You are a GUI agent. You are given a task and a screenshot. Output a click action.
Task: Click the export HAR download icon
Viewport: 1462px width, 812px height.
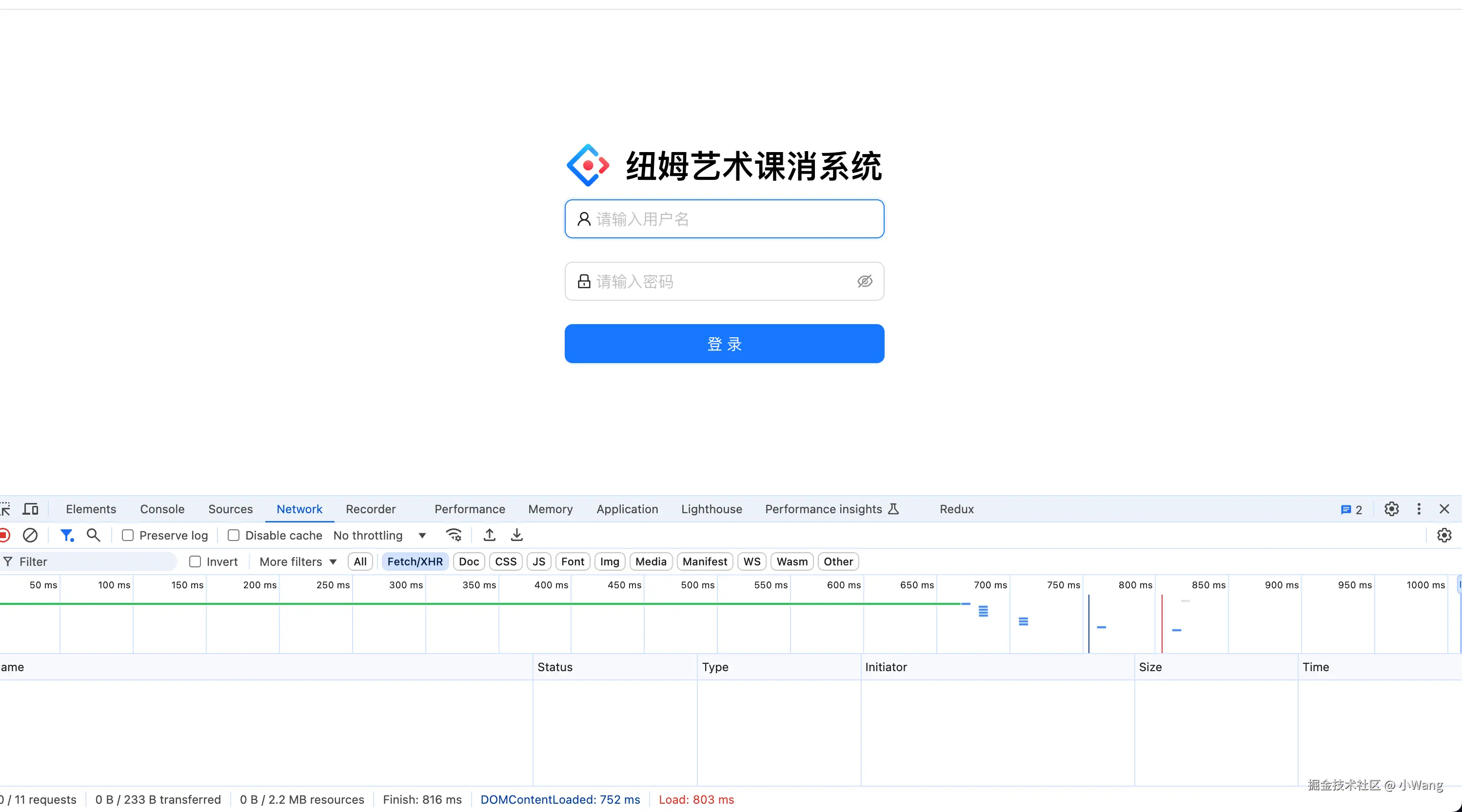click(x=516, y=535)
